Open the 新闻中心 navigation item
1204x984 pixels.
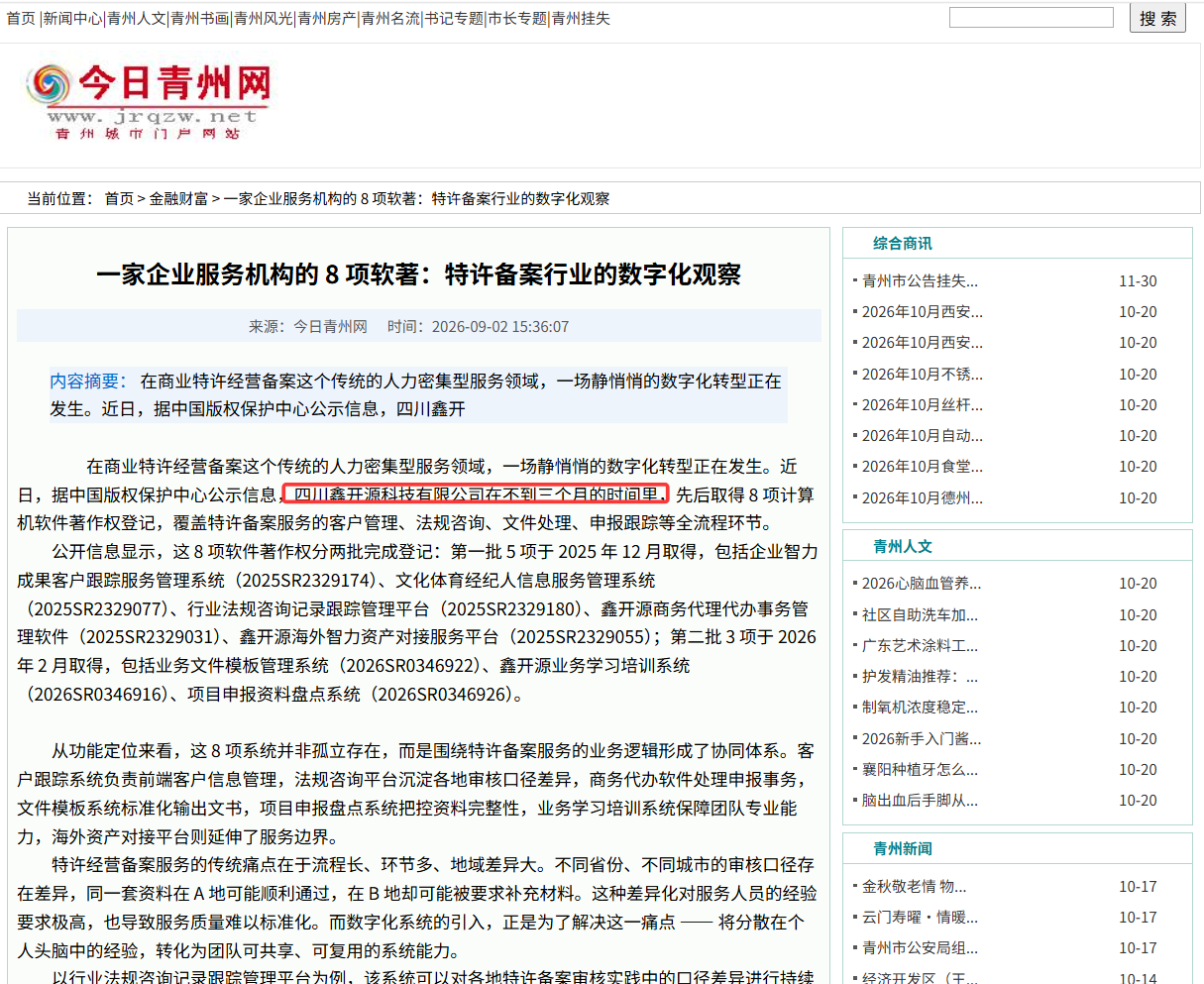click(72, 18)
